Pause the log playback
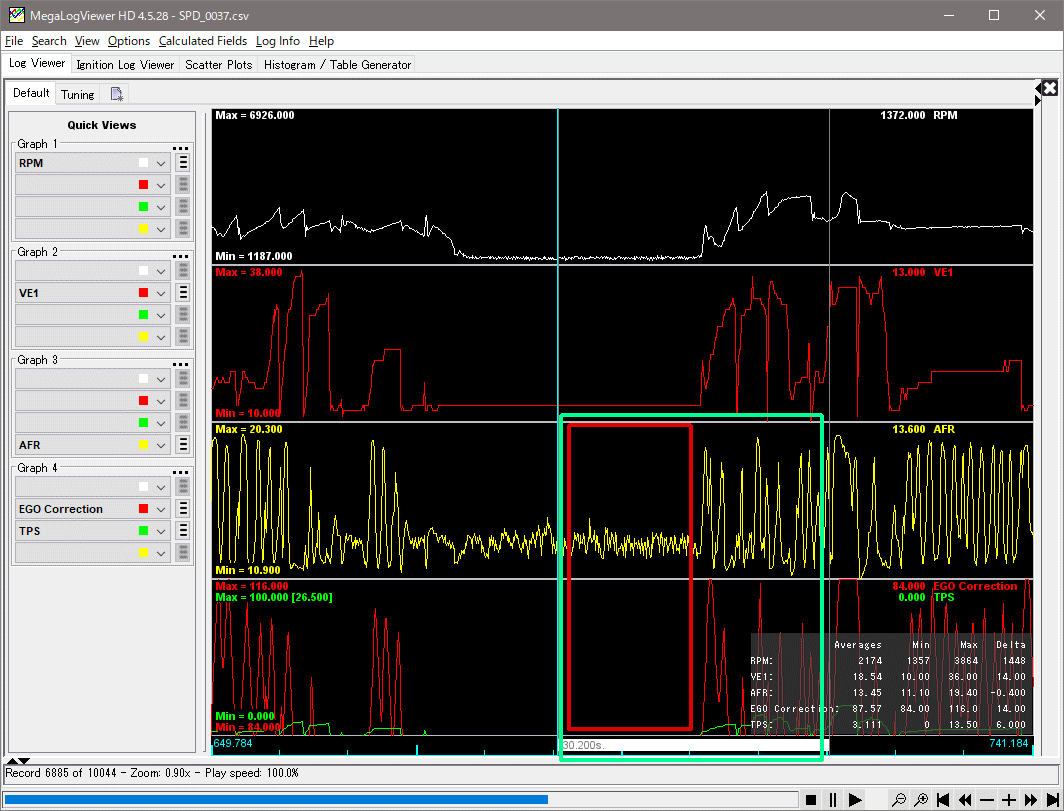This screenshot has width=1064, height=811. pos(832,800)
